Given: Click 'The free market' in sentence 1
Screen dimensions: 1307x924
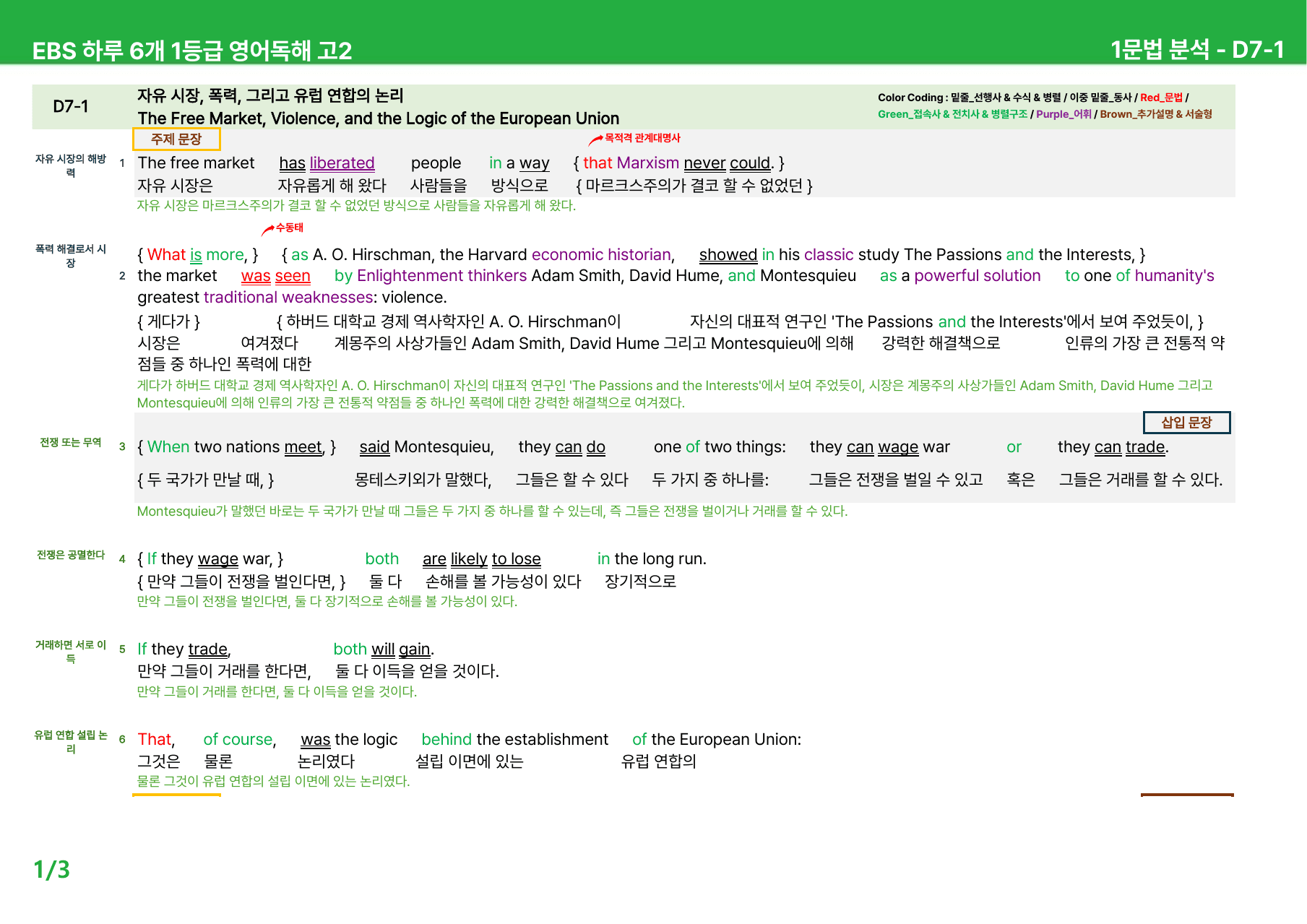Looking at the screenshot, I should pyautogui.click(x=196, y=163).
